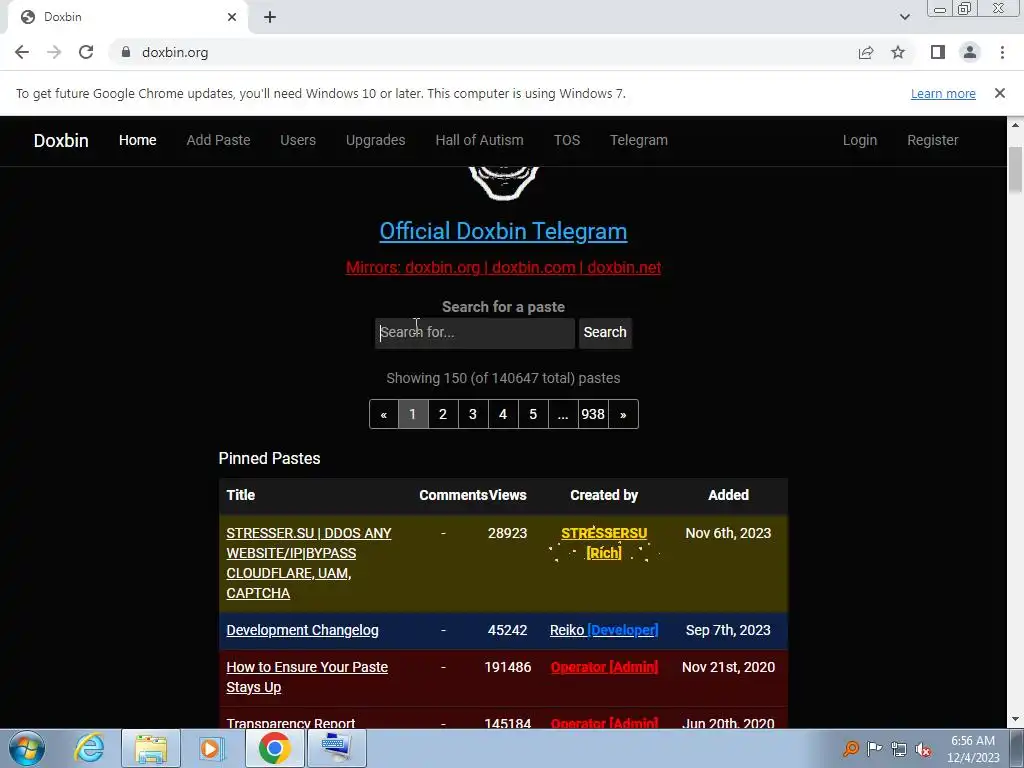Select the Home nav item
Screen dimensions: 1024x768
point(138,140)
